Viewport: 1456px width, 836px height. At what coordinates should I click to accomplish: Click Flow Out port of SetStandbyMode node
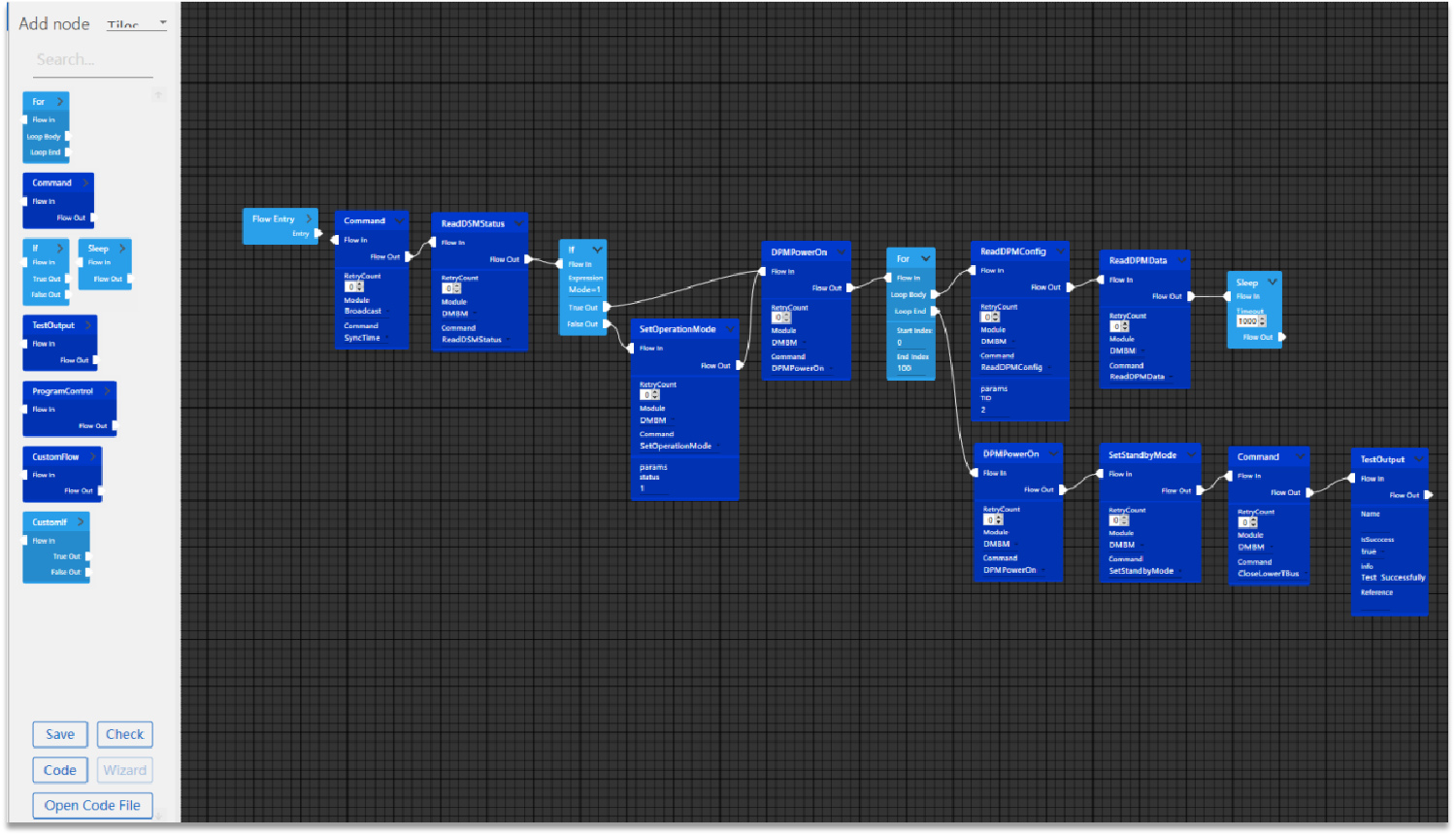pos(1200,490)
